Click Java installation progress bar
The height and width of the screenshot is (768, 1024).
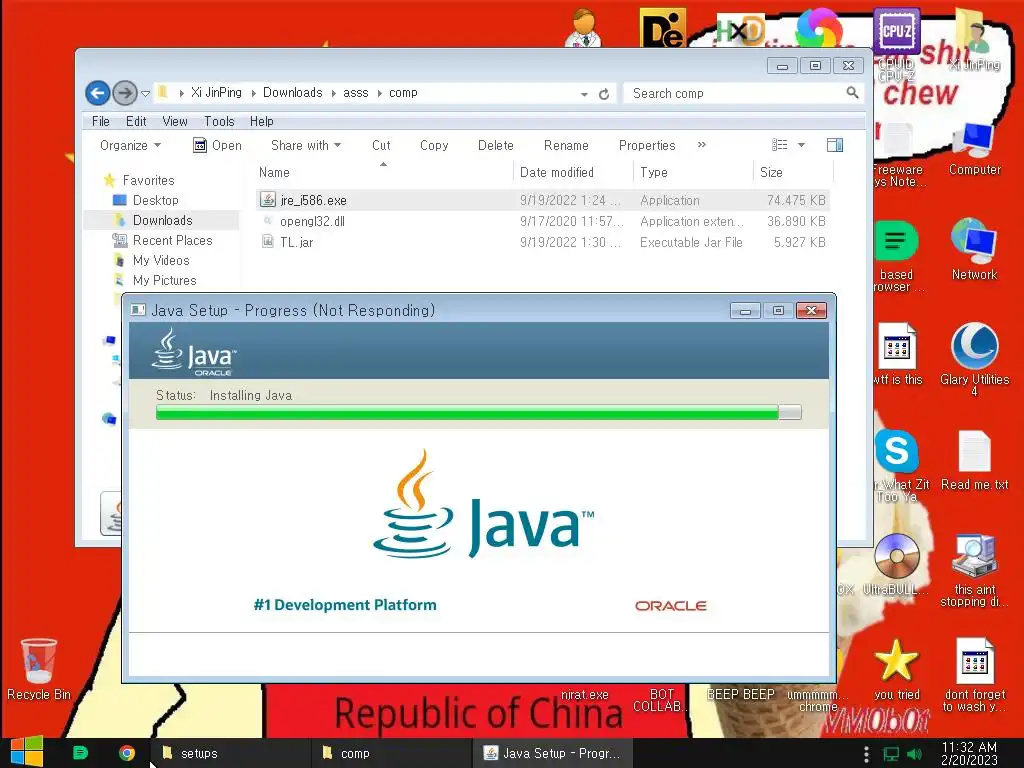click(x=479, y=412)
